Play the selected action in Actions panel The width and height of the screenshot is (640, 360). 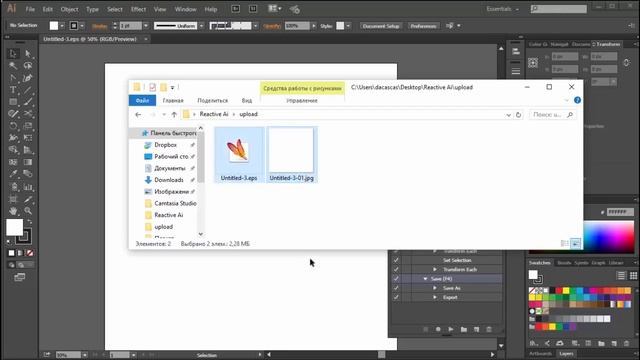pyautogui.click(x=451, y=329)
